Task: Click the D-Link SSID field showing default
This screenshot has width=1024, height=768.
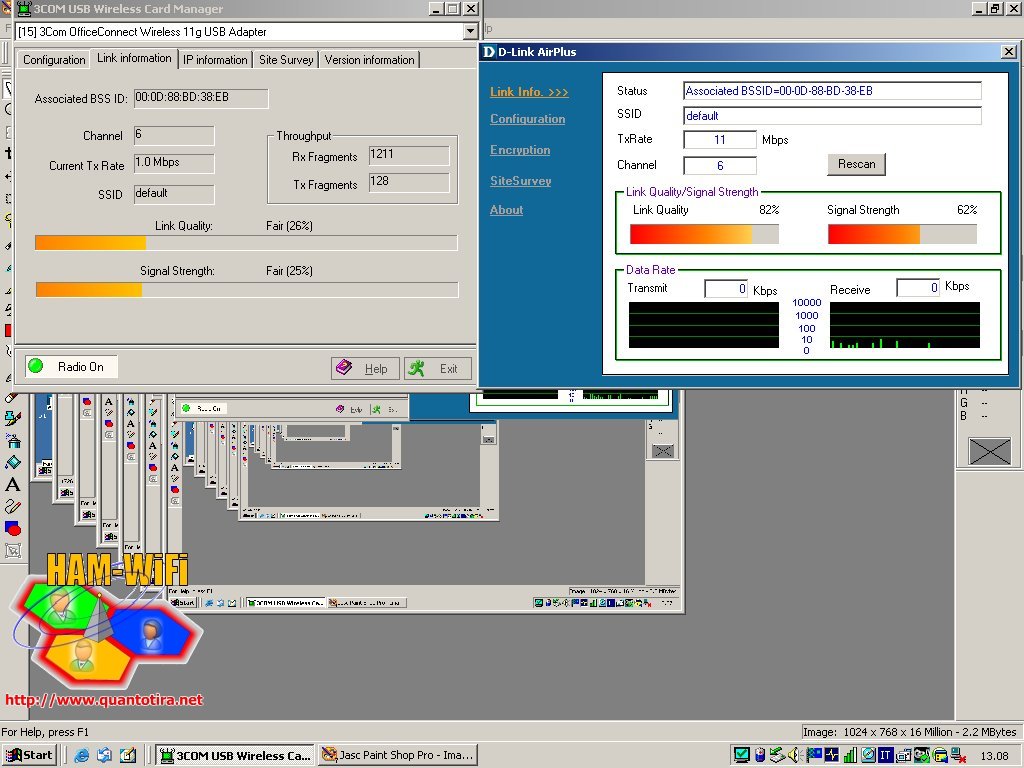Action: click(x=832, y=116)
